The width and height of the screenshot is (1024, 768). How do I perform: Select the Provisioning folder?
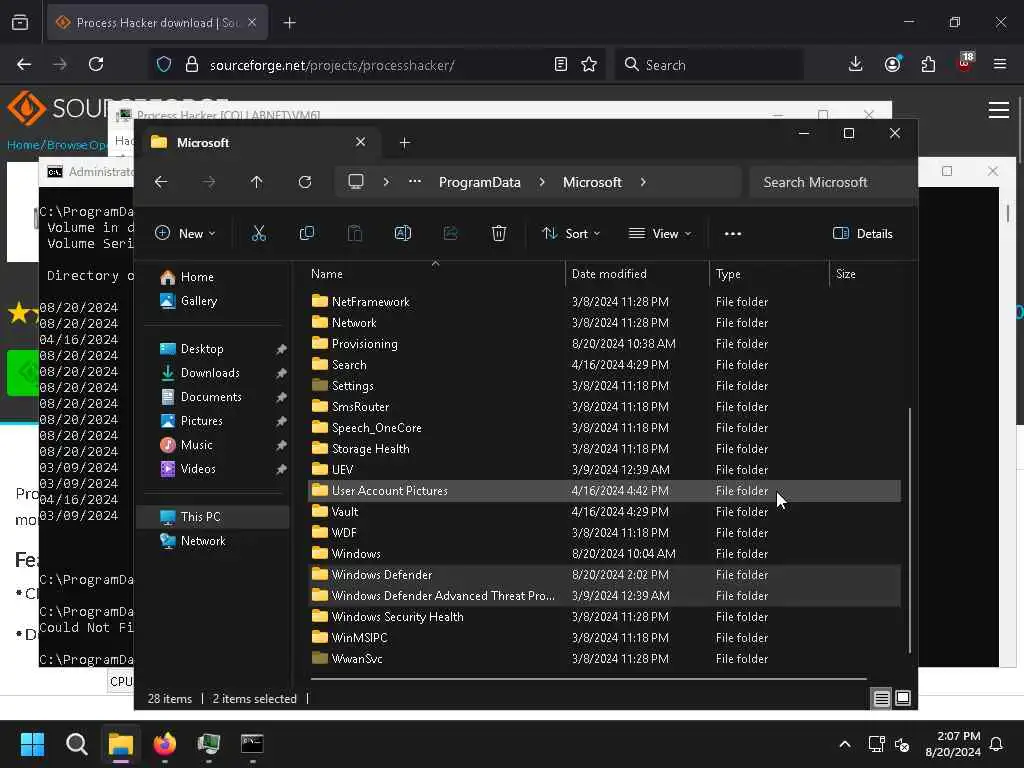[x=604, y=344]
